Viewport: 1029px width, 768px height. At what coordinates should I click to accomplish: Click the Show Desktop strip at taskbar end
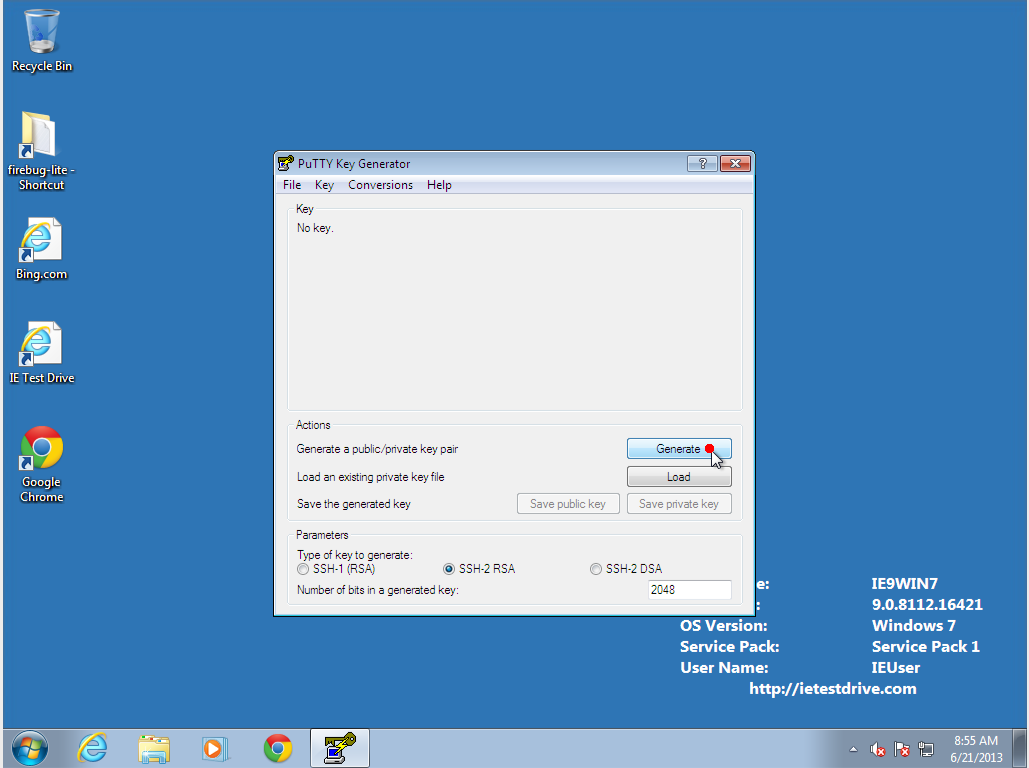tap(1020, 748)
